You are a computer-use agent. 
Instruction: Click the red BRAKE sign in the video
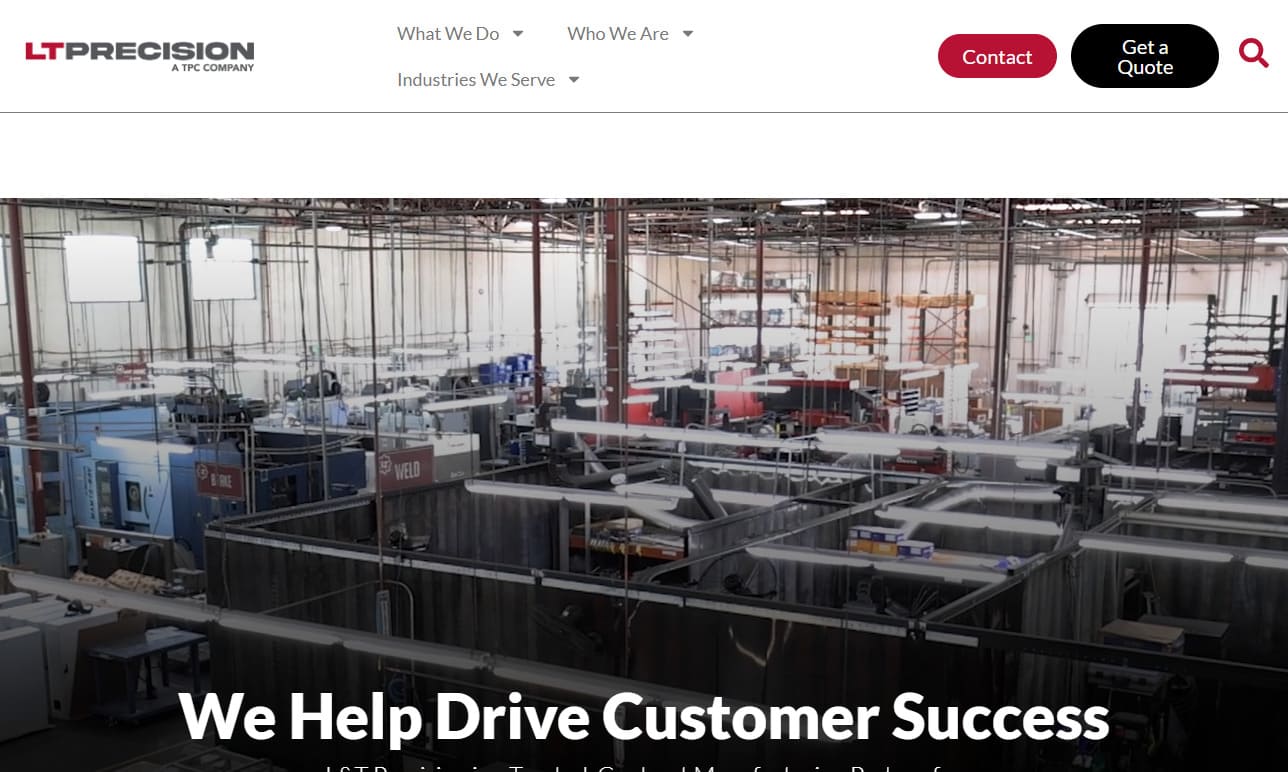pyautogui.click(x=220, y=480)
